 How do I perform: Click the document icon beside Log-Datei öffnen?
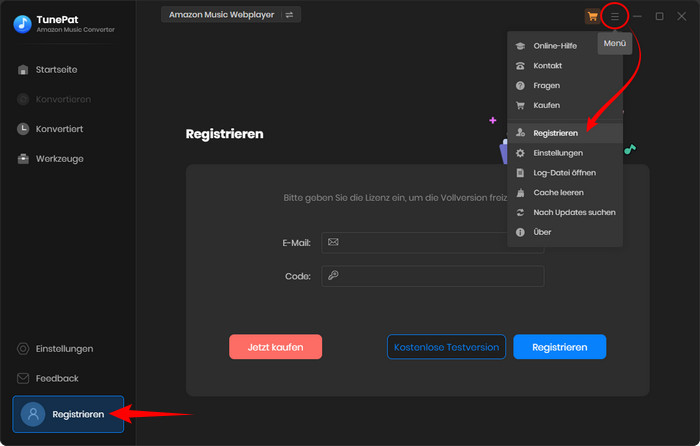click(x=520, y=173)
